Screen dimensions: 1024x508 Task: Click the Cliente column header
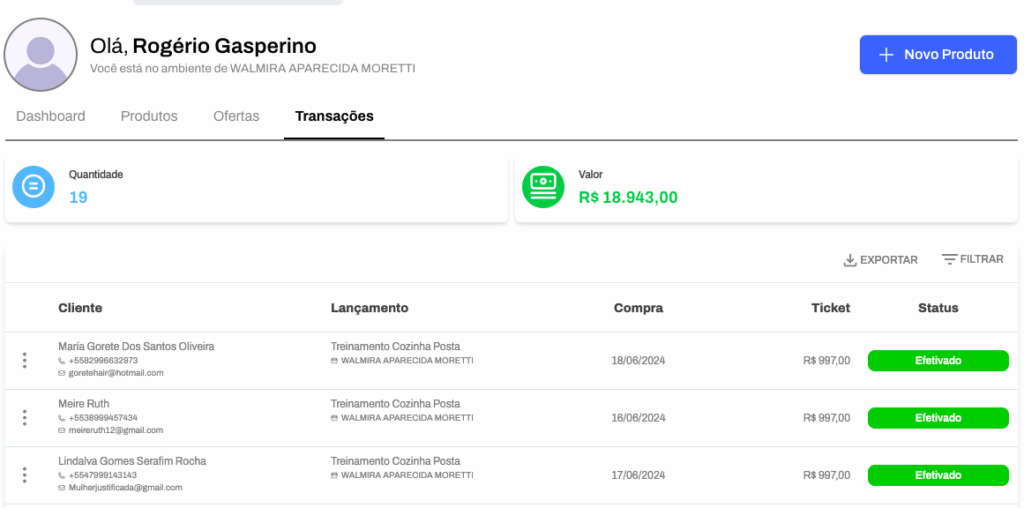coord(80,308)
